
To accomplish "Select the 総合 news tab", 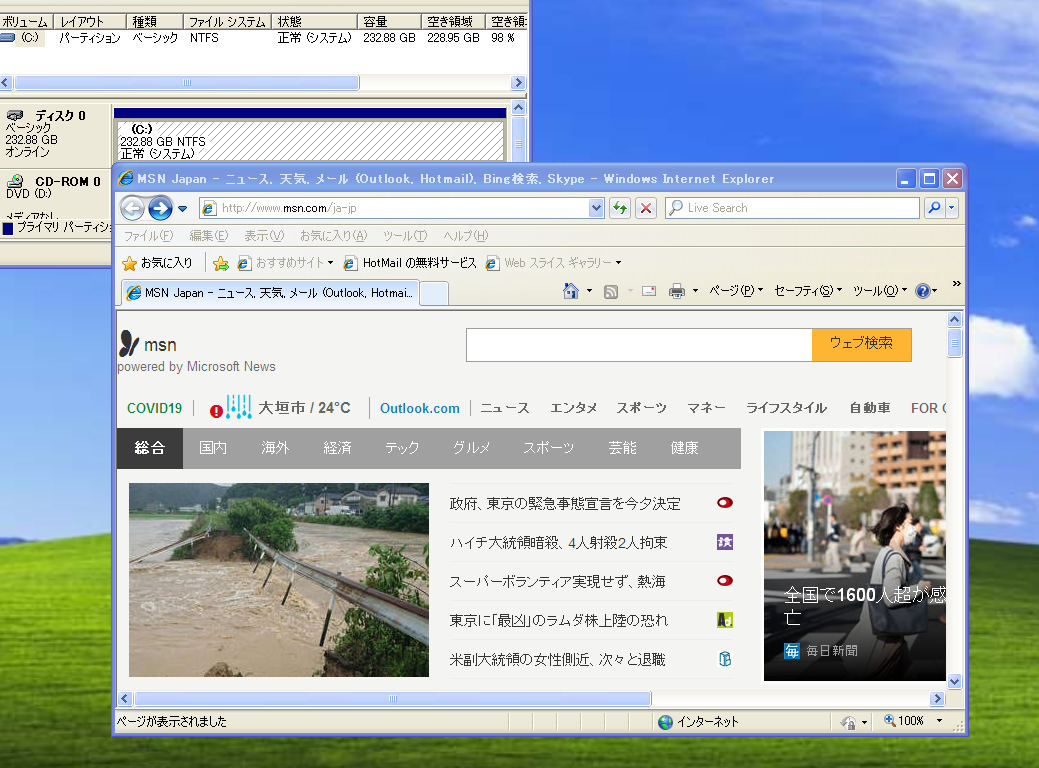I will click(150, 448).
